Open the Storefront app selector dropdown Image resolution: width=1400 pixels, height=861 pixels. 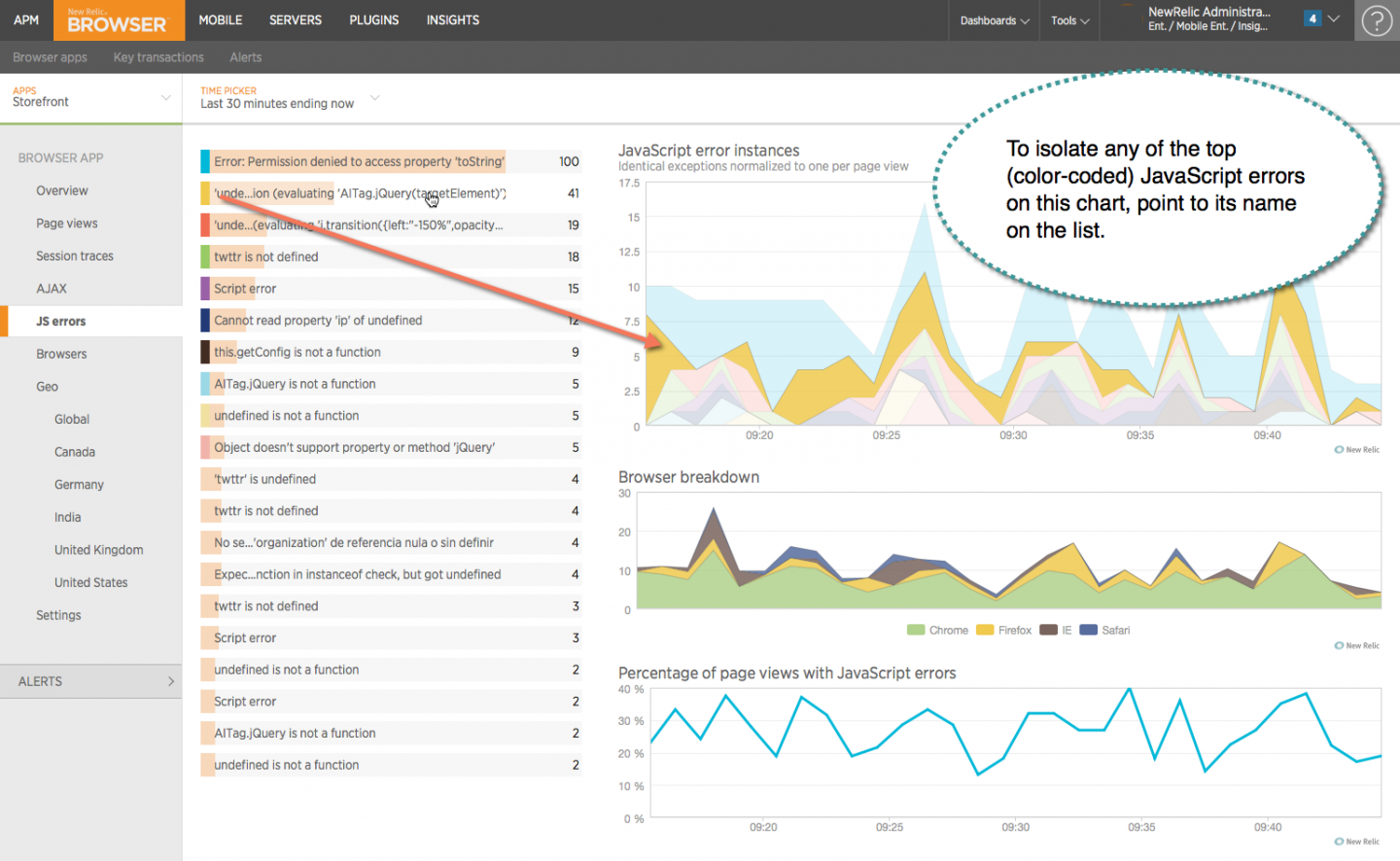(x=91, y=97)
